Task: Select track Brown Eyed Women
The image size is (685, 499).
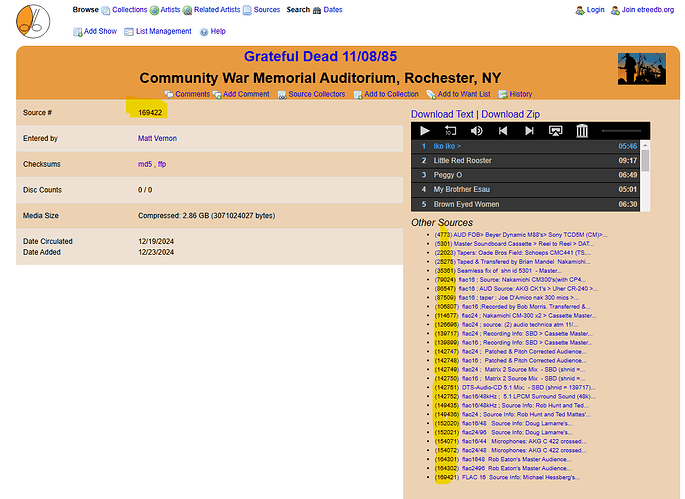Action: [526, 204]
